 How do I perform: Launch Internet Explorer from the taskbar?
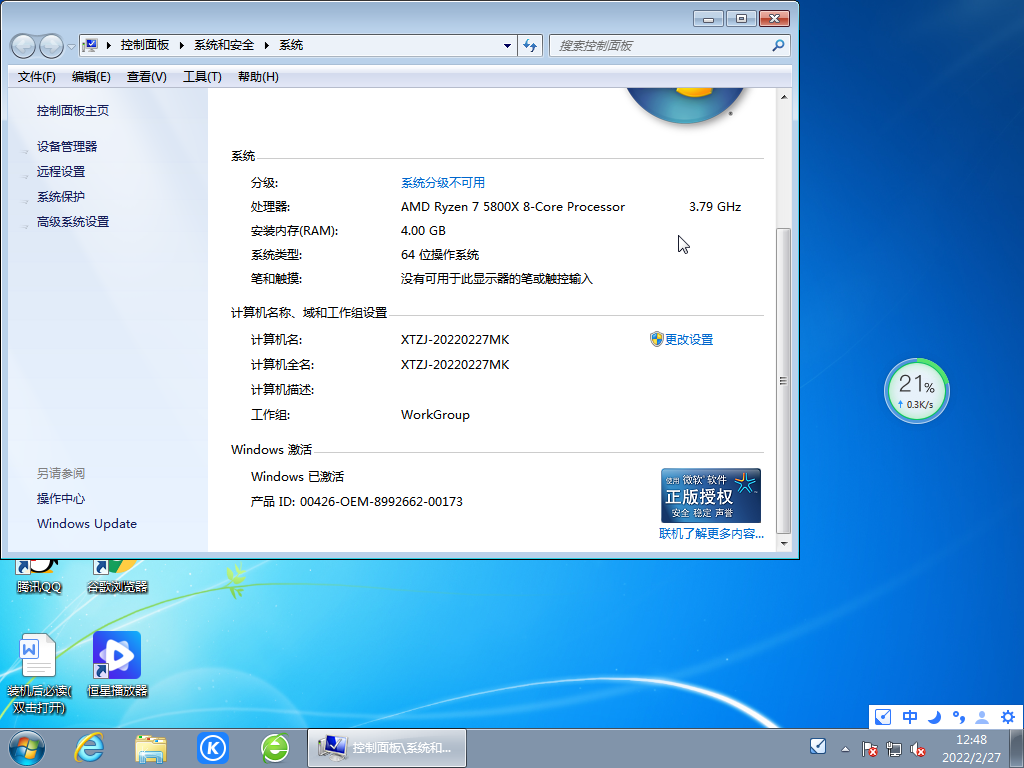point(89,748)
